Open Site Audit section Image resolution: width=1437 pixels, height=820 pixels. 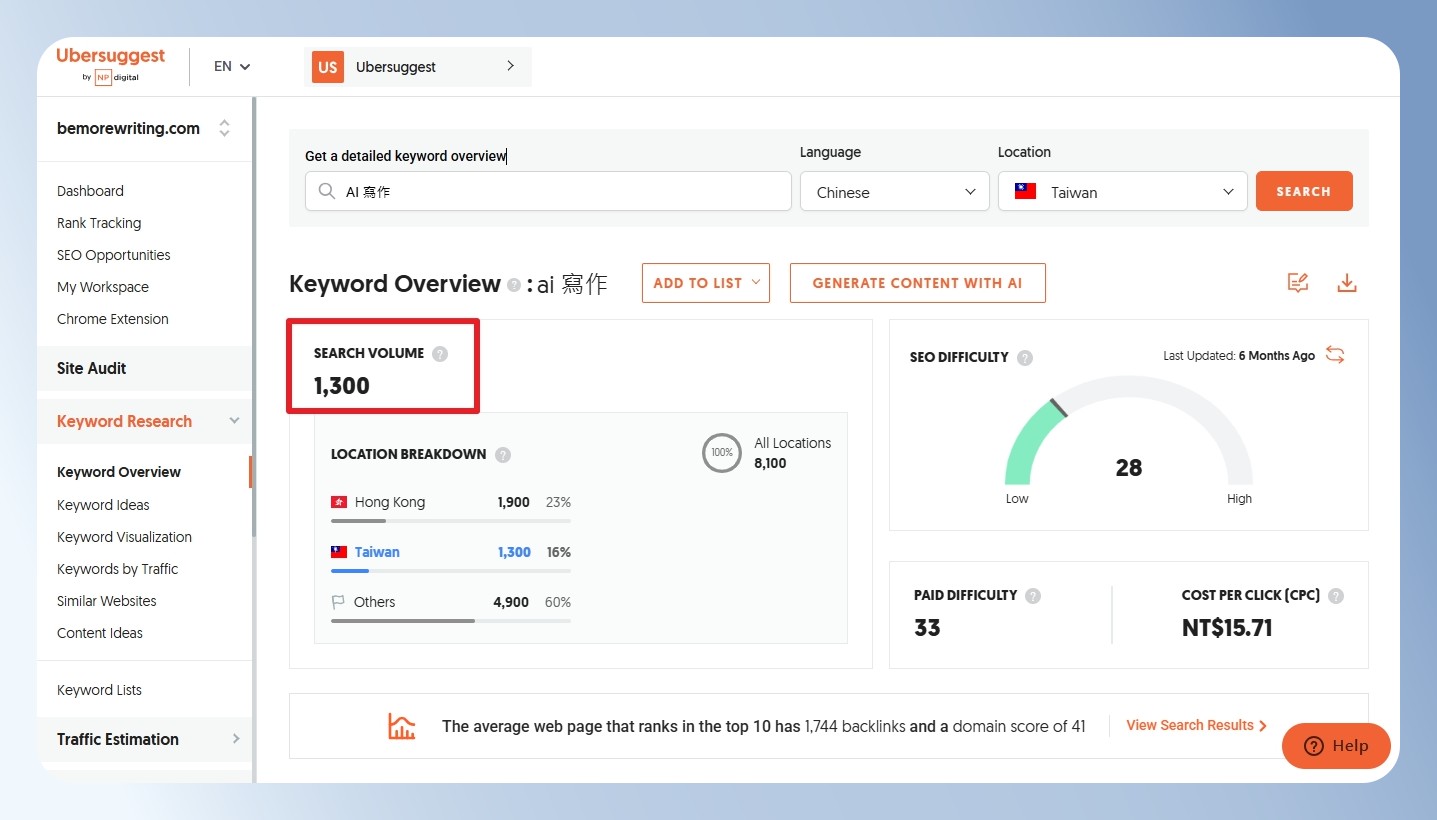click(x=145, y=368)
